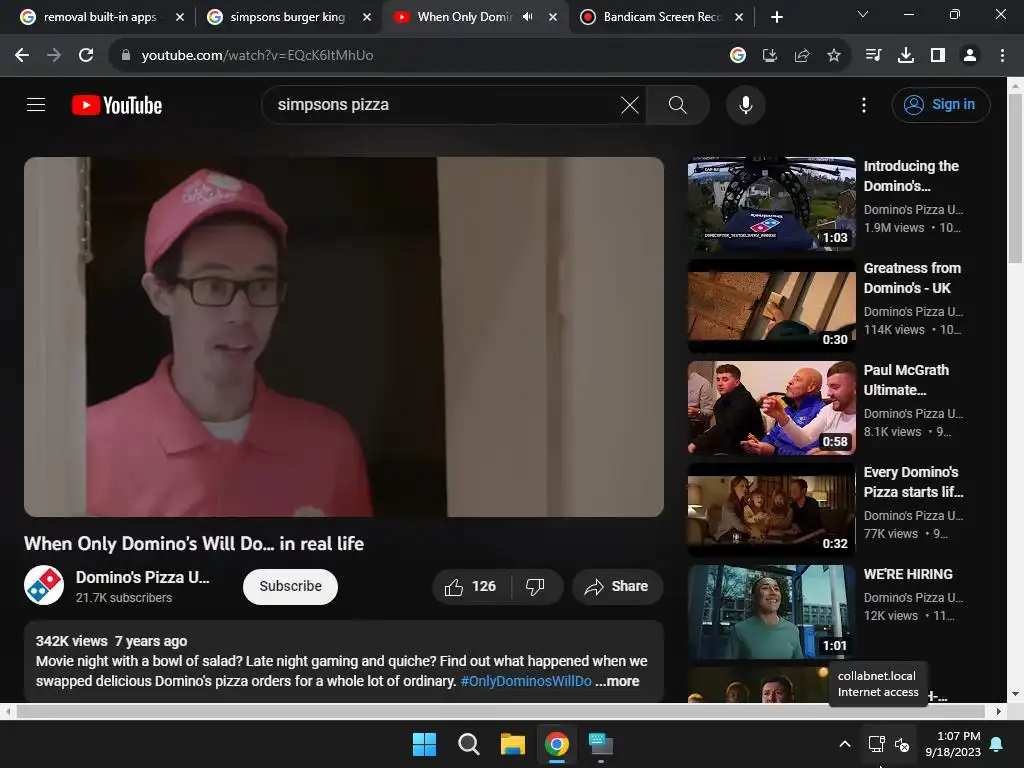Click Chrome icon in taskbar
This screenshot has width=1024, height=768.
(x=556, y=744)
